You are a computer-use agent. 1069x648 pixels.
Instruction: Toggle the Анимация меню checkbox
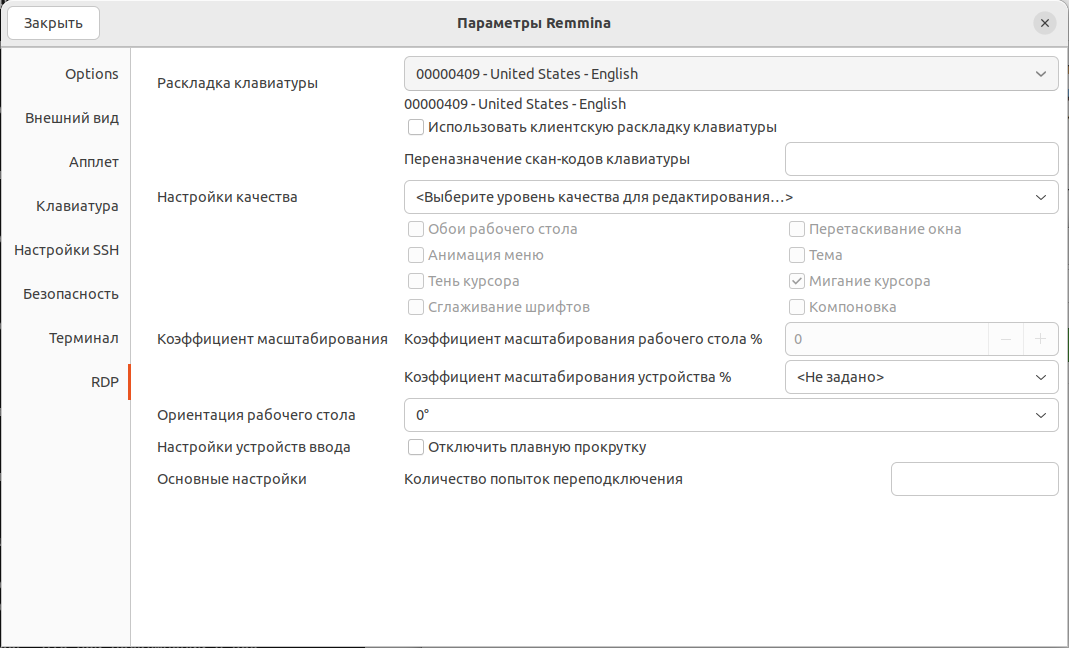416,255
